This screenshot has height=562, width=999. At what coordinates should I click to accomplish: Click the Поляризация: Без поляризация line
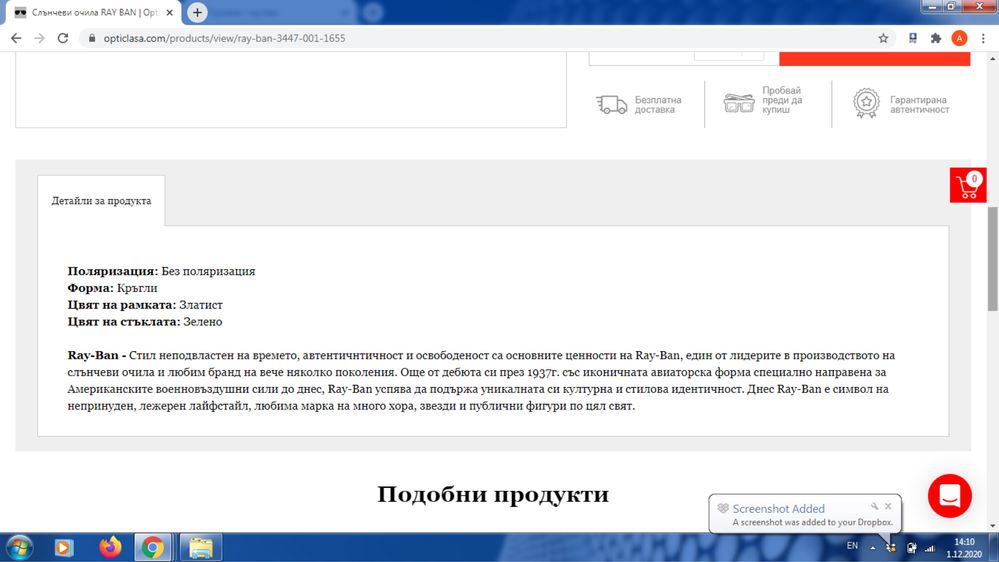pos(161,271)
